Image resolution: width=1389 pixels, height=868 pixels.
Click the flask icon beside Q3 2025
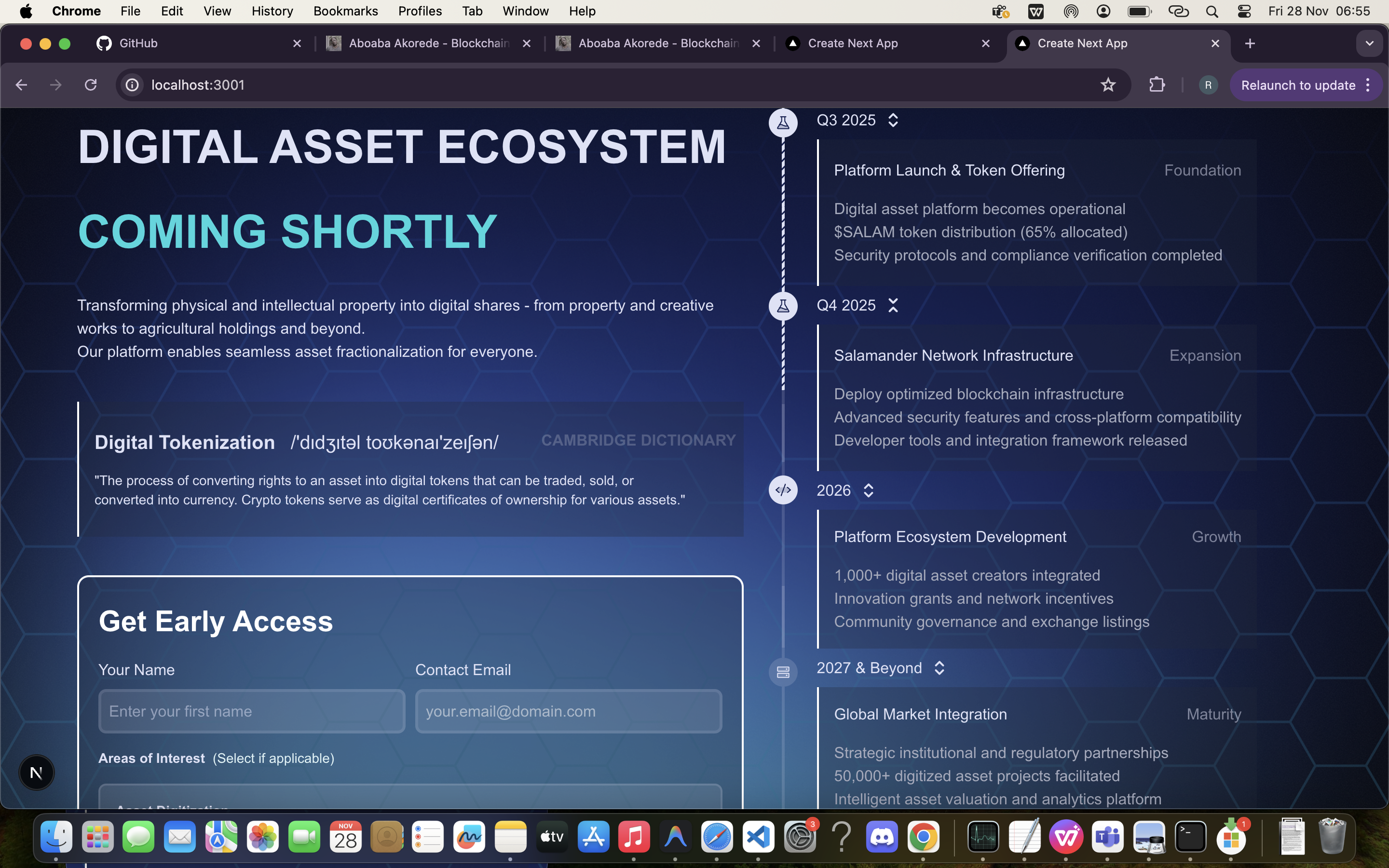pyautogui.click(x=783, y=122)
